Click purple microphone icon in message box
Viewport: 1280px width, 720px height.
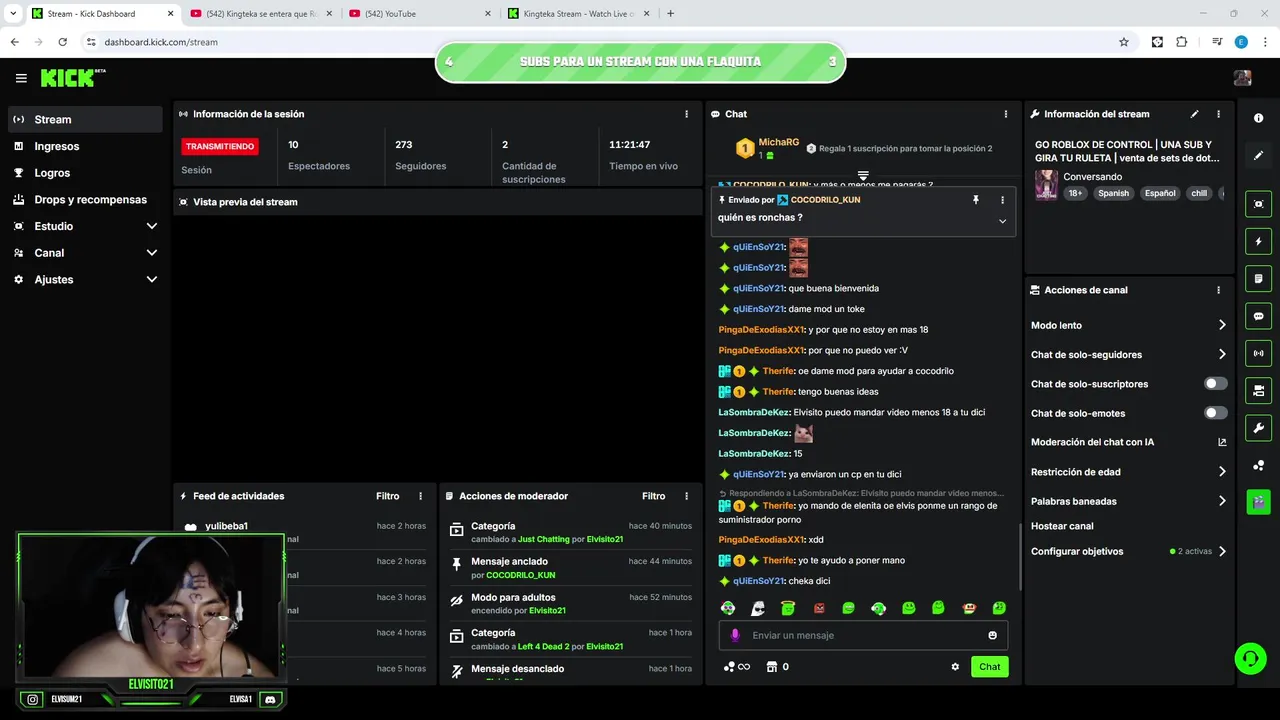[735, 635]
